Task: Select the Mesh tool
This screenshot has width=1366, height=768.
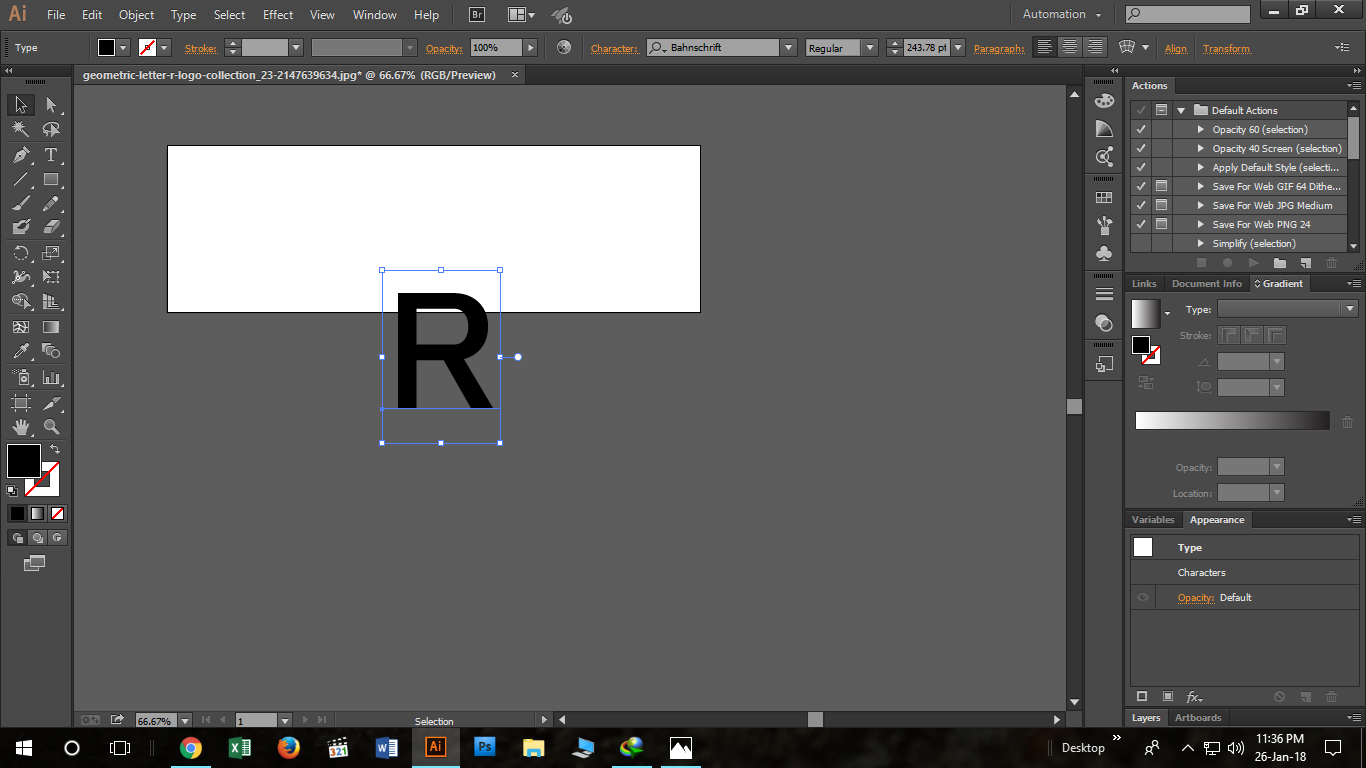Action: [21, 327]
